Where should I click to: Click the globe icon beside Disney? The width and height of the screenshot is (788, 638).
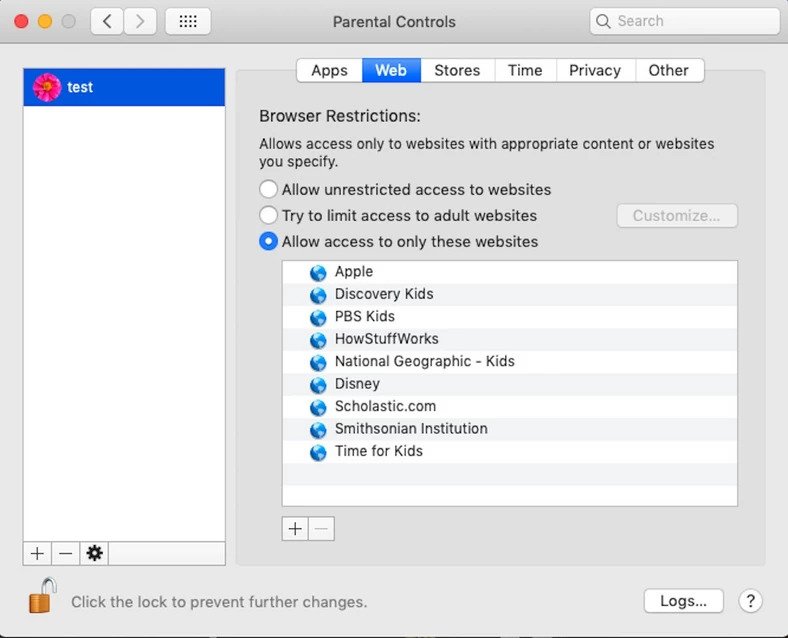[x=318, y=385]
